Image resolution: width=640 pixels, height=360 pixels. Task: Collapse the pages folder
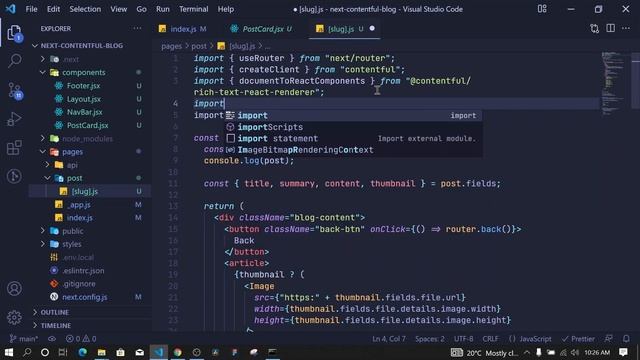click(x=43, y=151)
